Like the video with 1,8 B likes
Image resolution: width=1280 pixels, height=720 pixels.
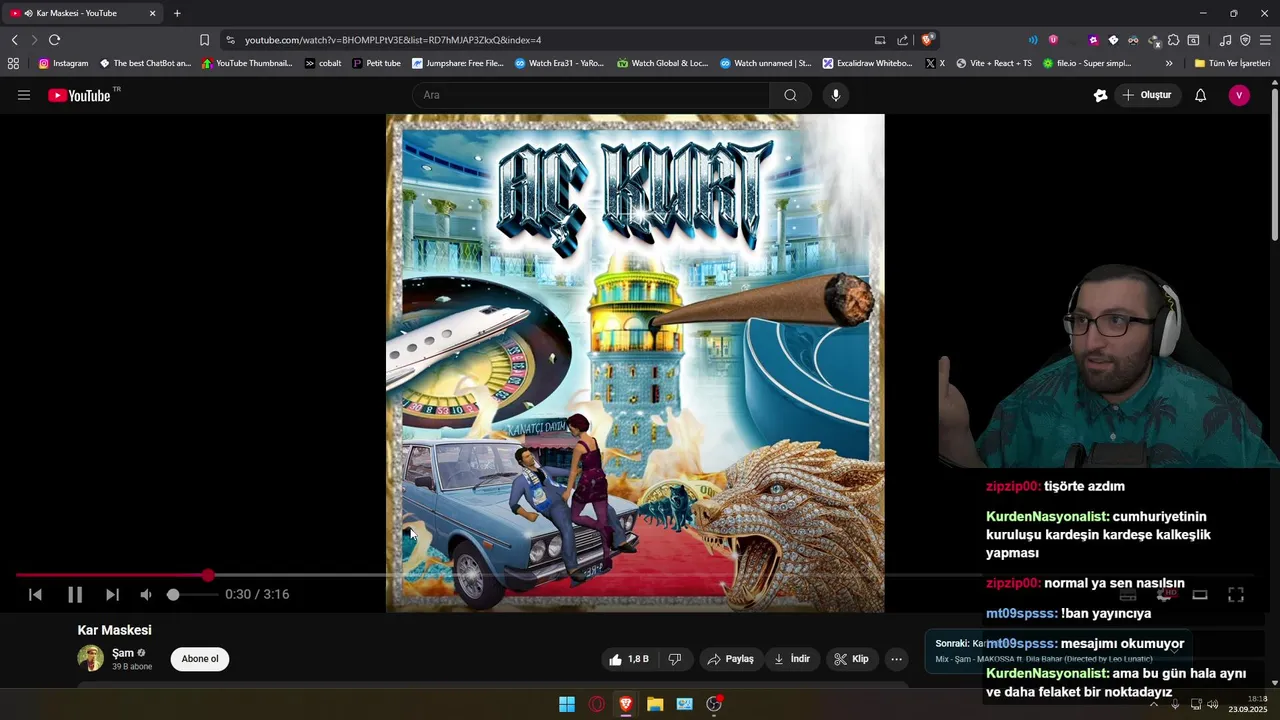629,659
